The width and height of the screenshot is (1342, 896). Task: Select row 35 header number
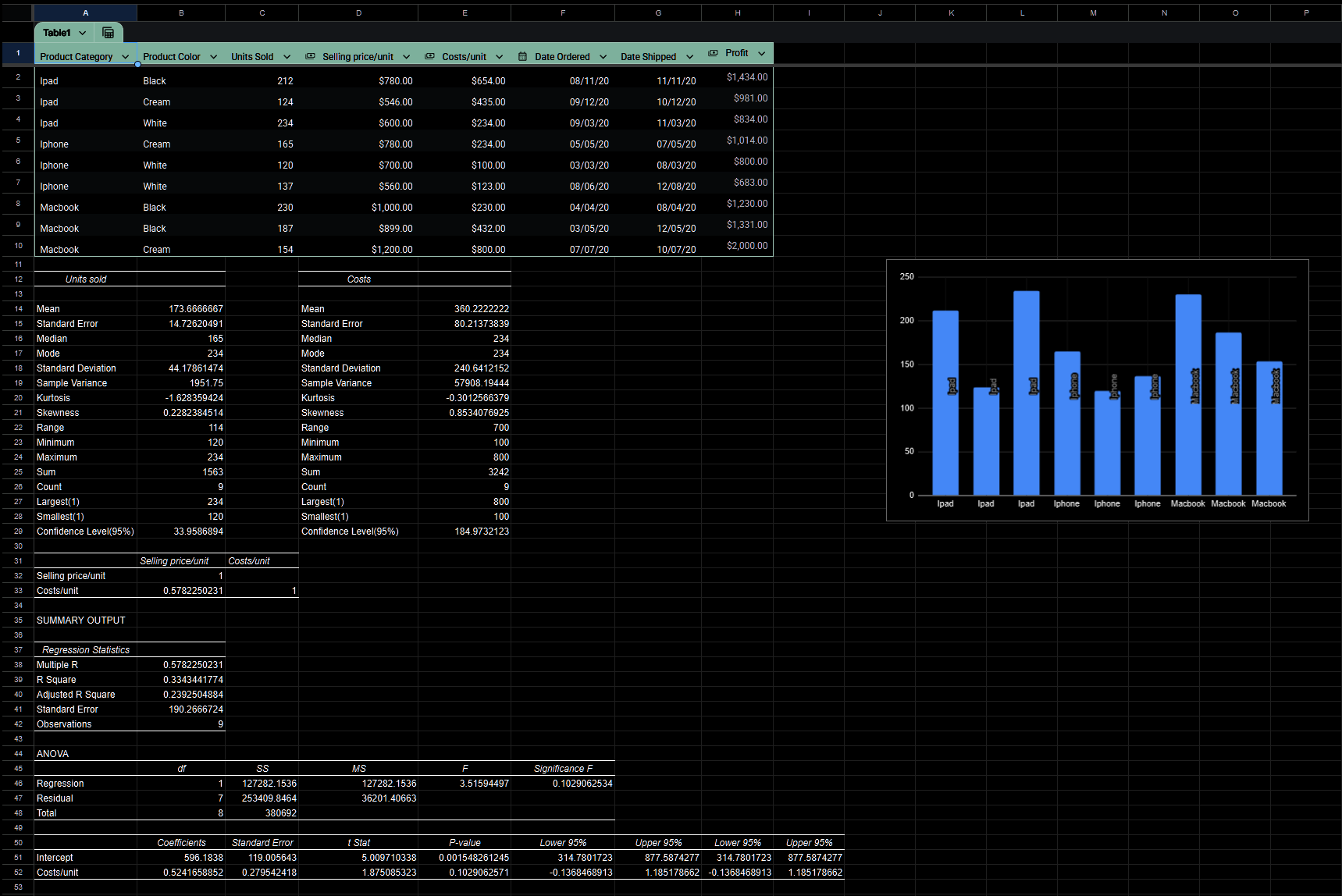[x=17, y=620]
